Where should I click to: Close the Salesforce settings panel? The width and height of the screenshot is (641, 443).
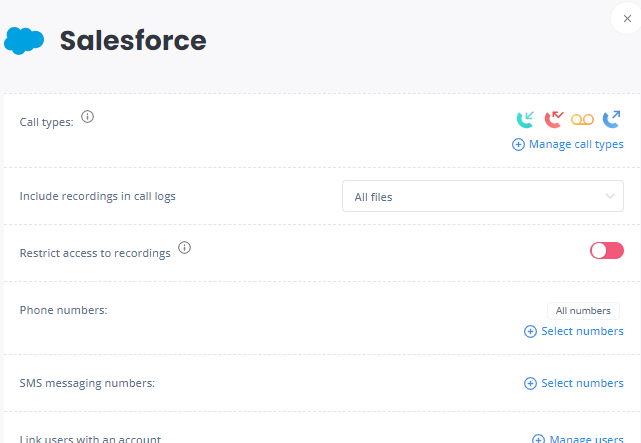click(627, 18)
